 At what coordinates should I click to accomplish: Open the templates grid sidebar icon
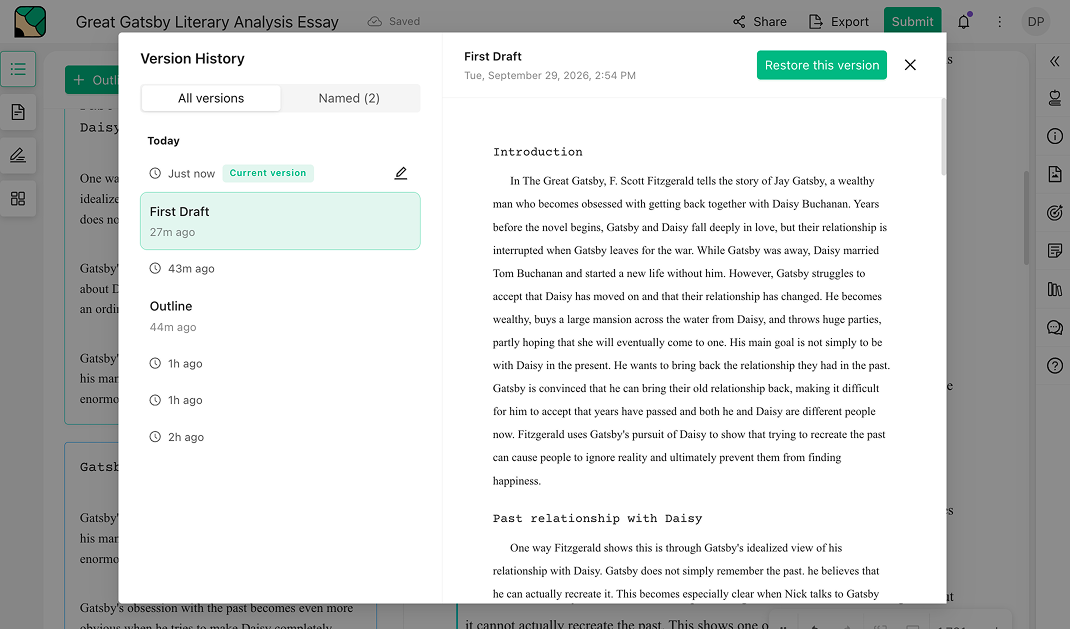[18, 199]
